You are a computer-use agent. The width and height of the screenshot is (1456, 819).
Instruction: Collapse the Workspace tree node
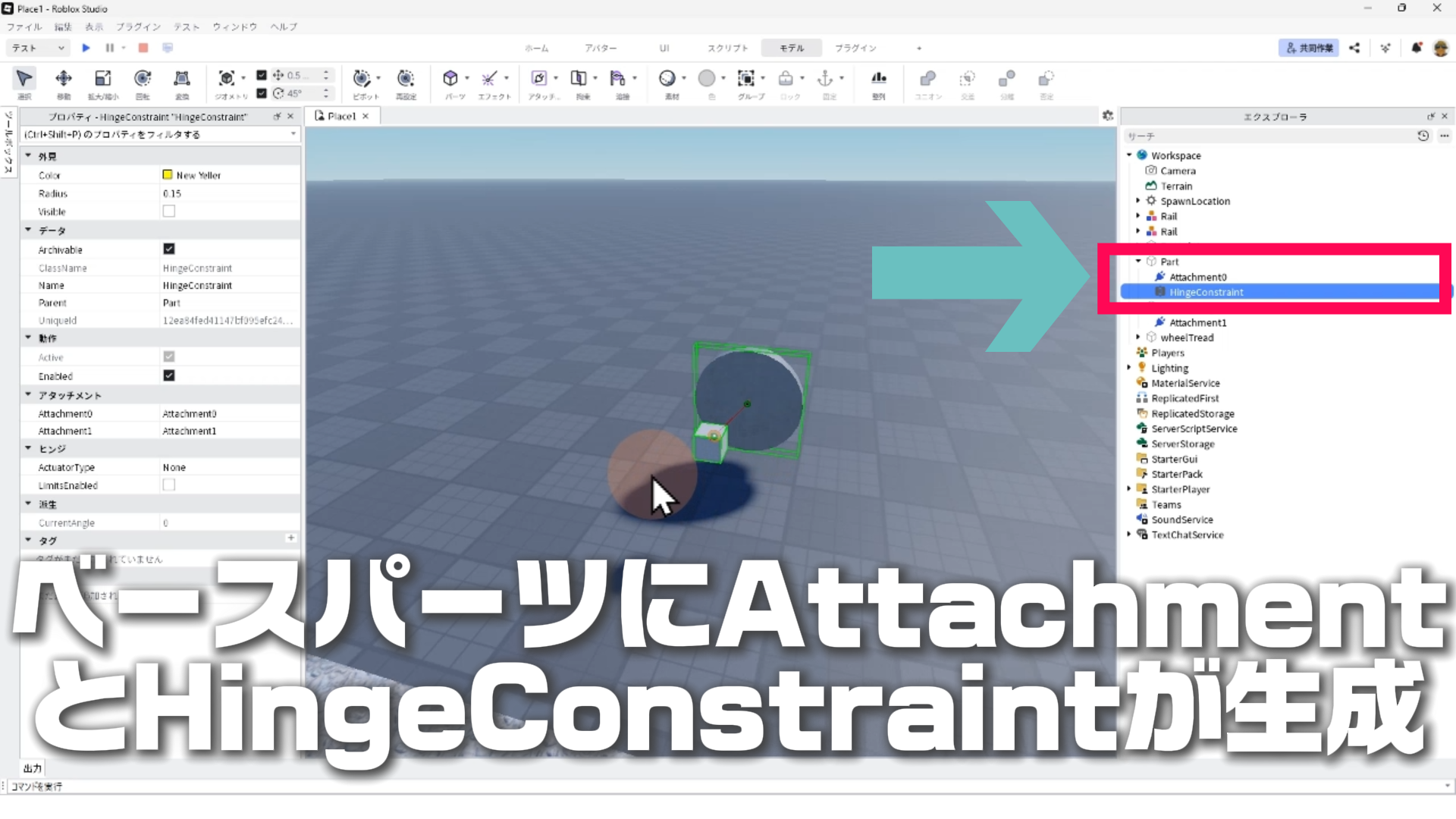[x=1129, y=155]
